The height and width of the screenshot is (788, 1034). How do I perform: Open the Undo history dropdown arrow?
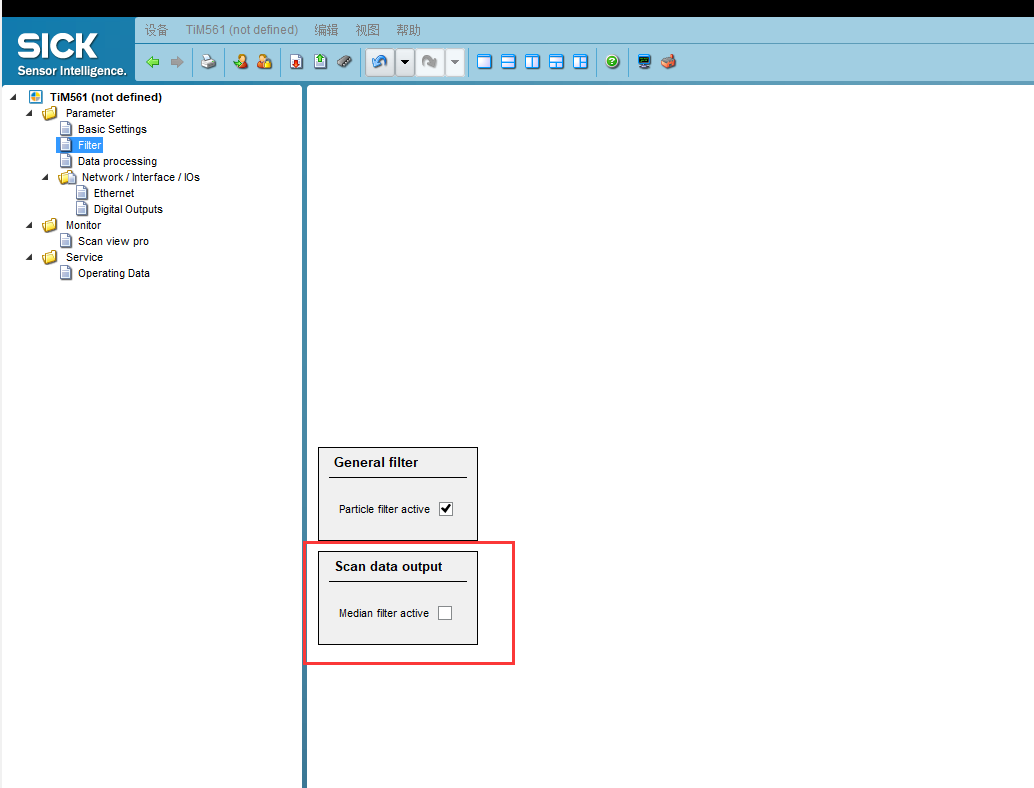404,61
